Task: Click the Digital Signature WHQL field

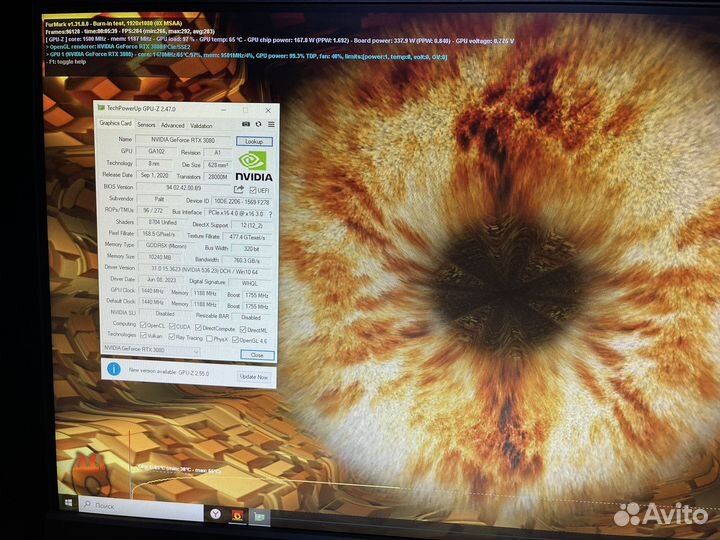Action: click(x=249, y=283)
